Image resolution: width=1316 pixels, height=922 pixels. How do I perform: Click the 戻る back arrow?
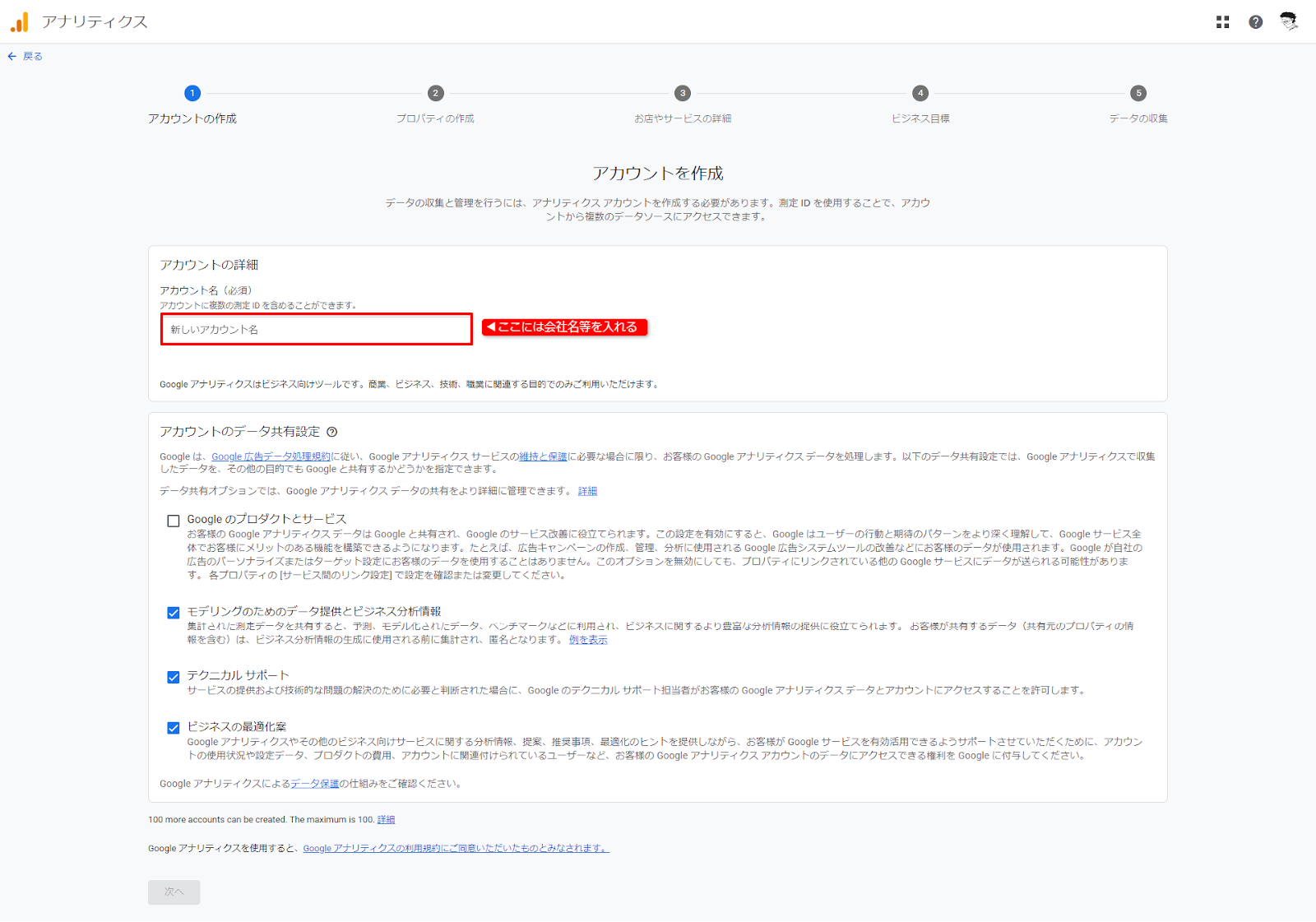click(12, 56)
